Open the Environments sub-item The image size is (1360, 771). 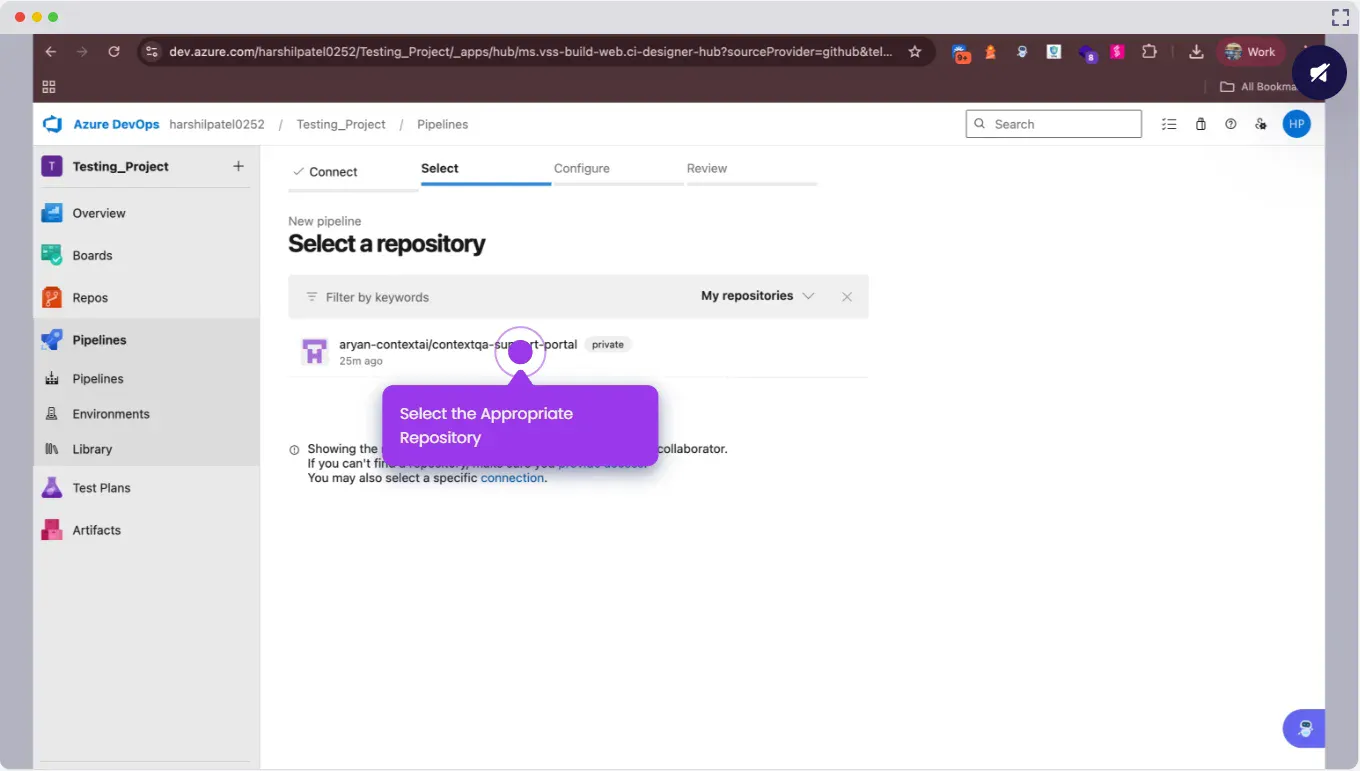110,414
